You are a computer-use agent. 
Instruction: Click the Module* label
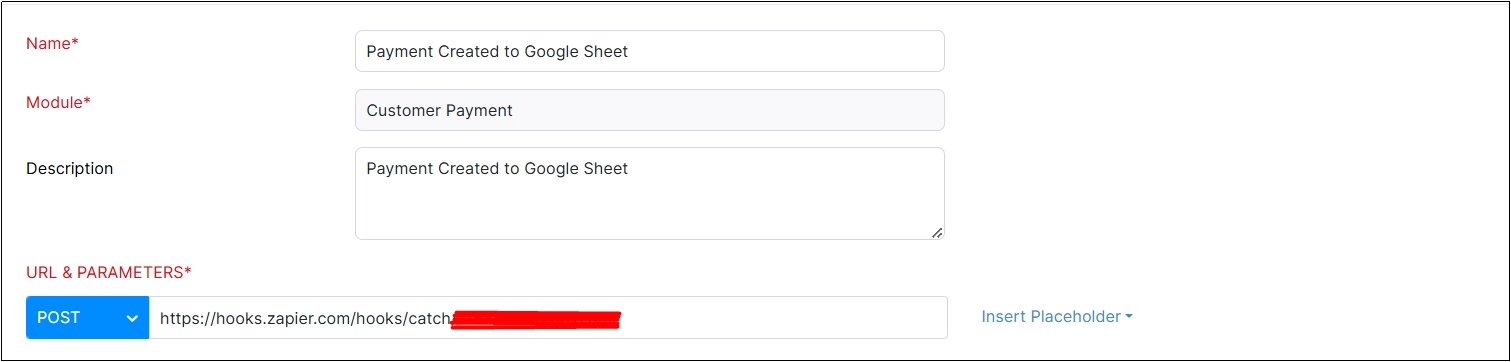click(58, 102)
